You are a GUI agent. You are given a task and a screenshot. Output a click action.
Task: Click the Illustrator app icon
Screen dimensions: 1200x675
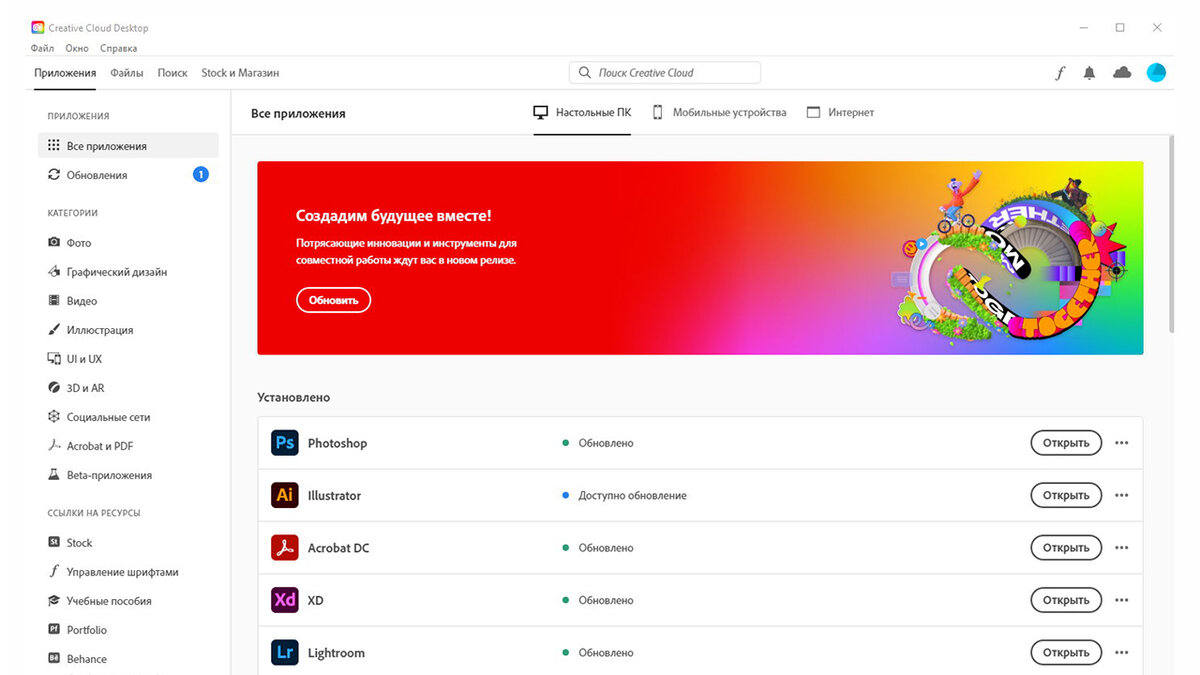285,495
